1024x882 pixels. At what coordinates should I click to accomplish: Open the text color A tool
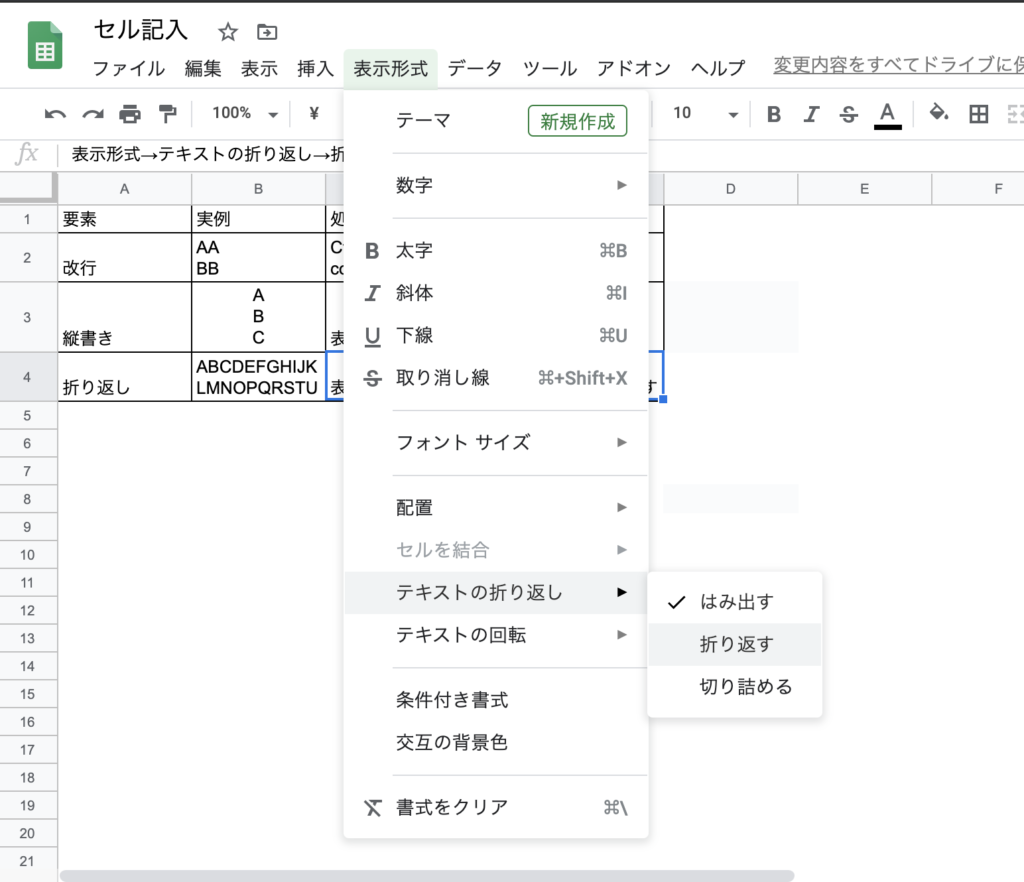(x=888, y=116)
